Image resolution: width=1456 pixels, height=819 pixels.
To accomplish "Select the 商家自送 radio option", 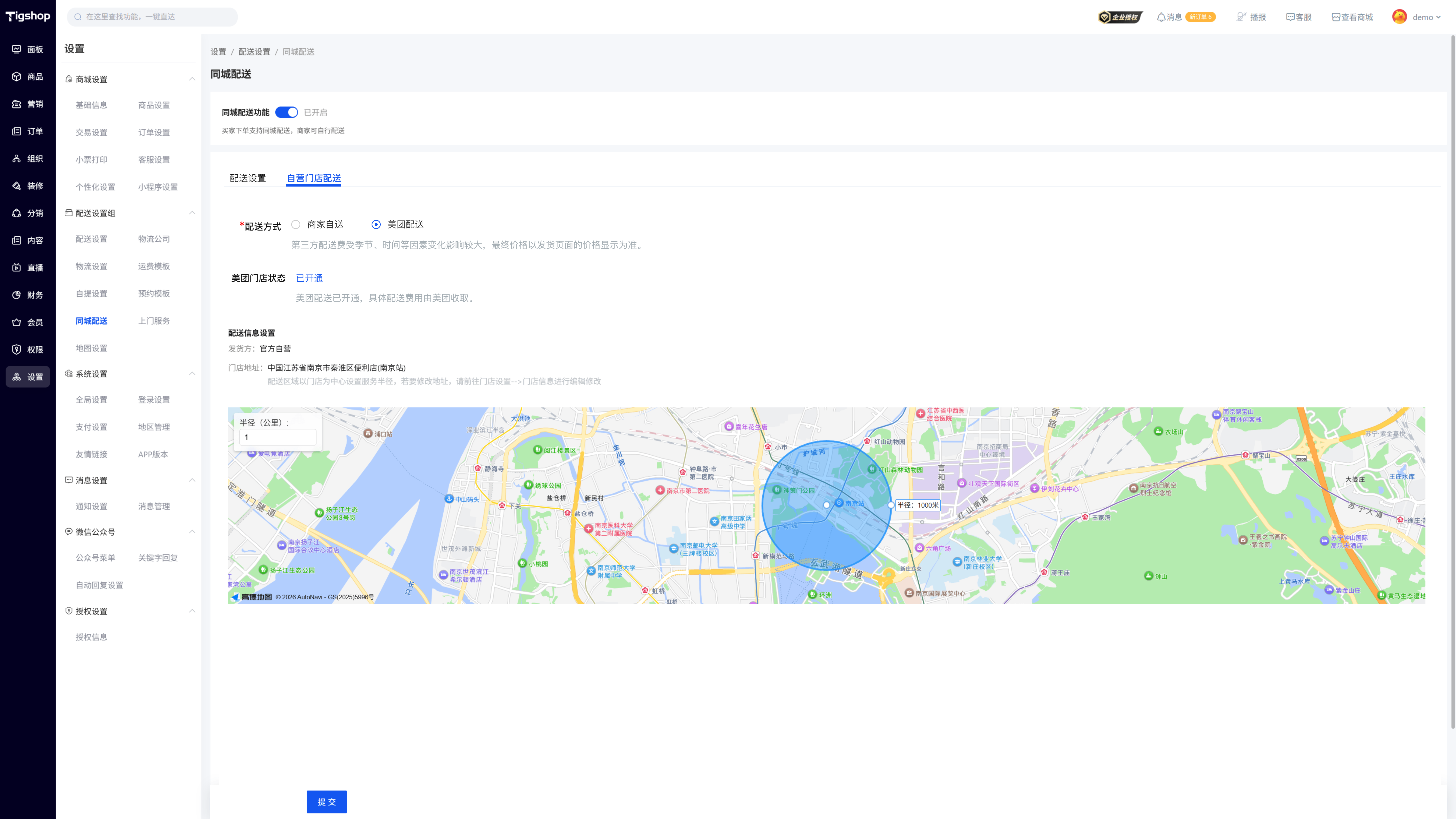I will click(x=295, y=224).
